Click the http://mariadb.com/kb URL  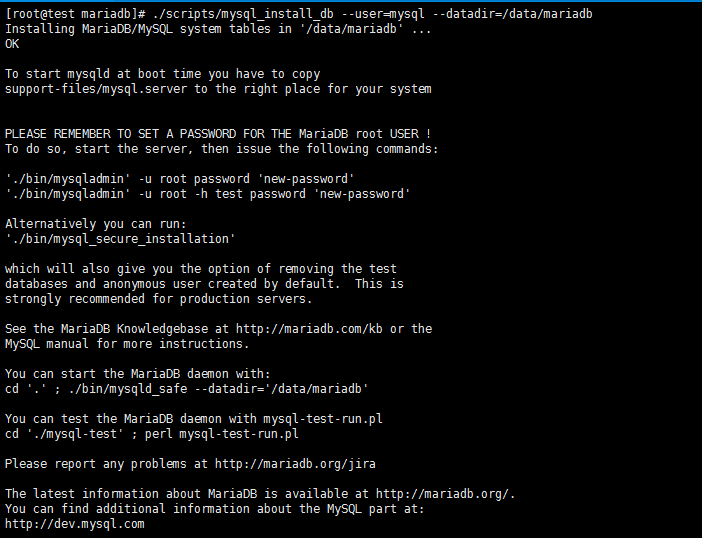309,329
